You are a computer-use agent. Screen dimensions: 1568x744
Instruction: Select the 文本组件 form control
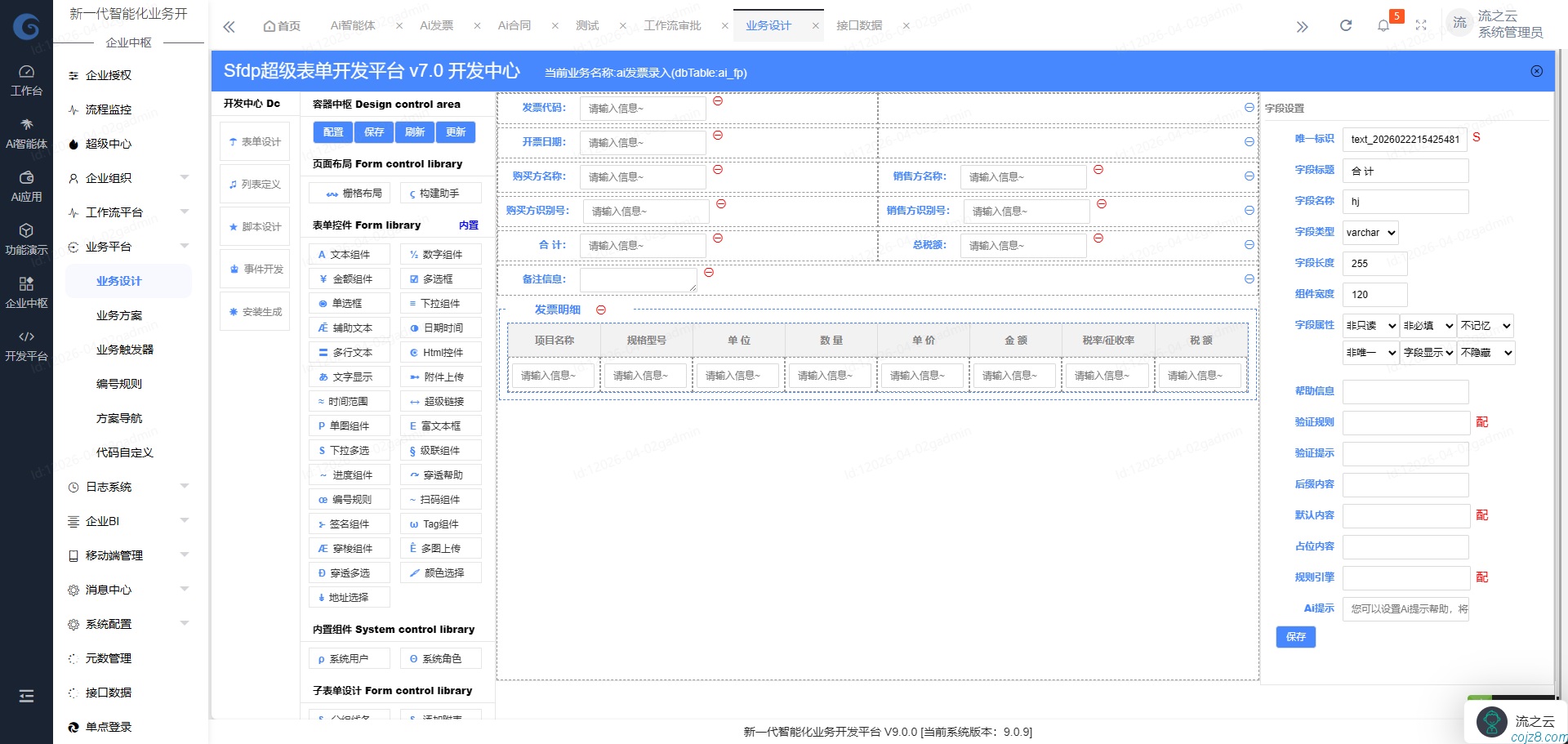pos(349,254)
